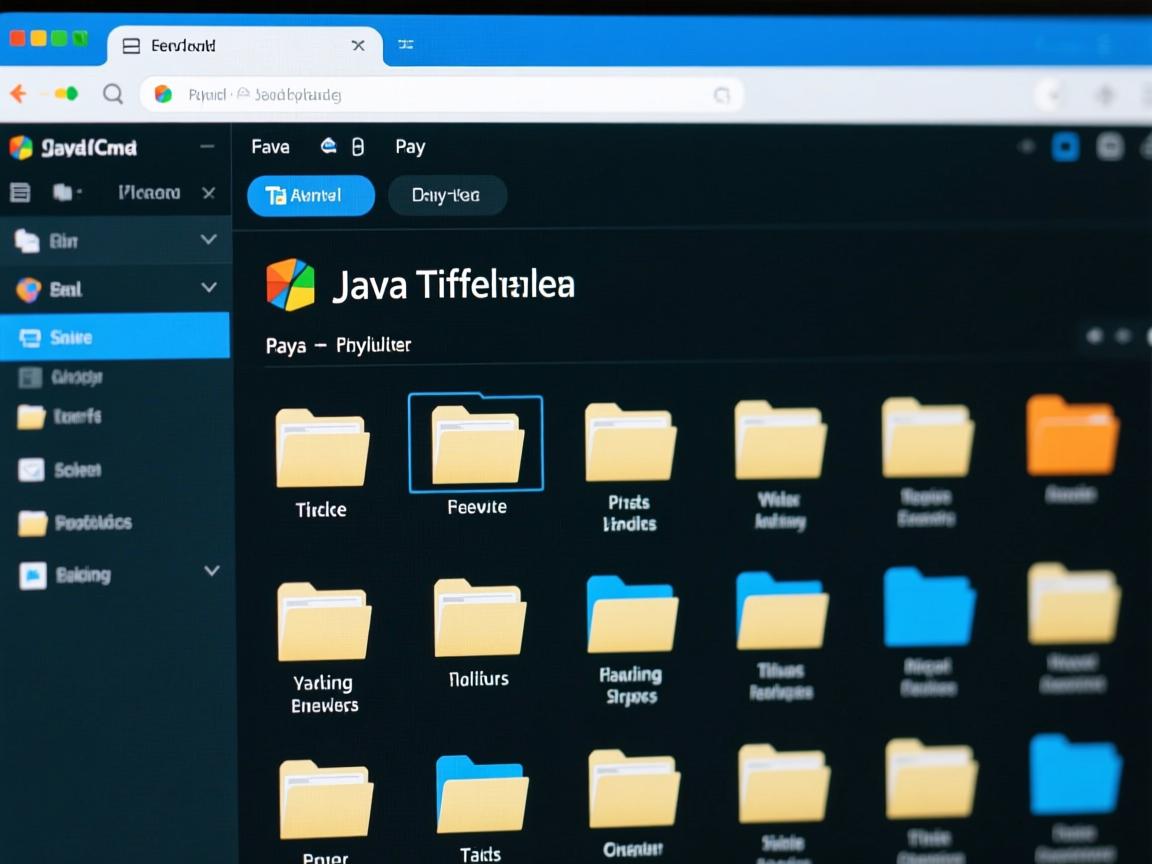Navigate back with the browser back arrow

17,93
